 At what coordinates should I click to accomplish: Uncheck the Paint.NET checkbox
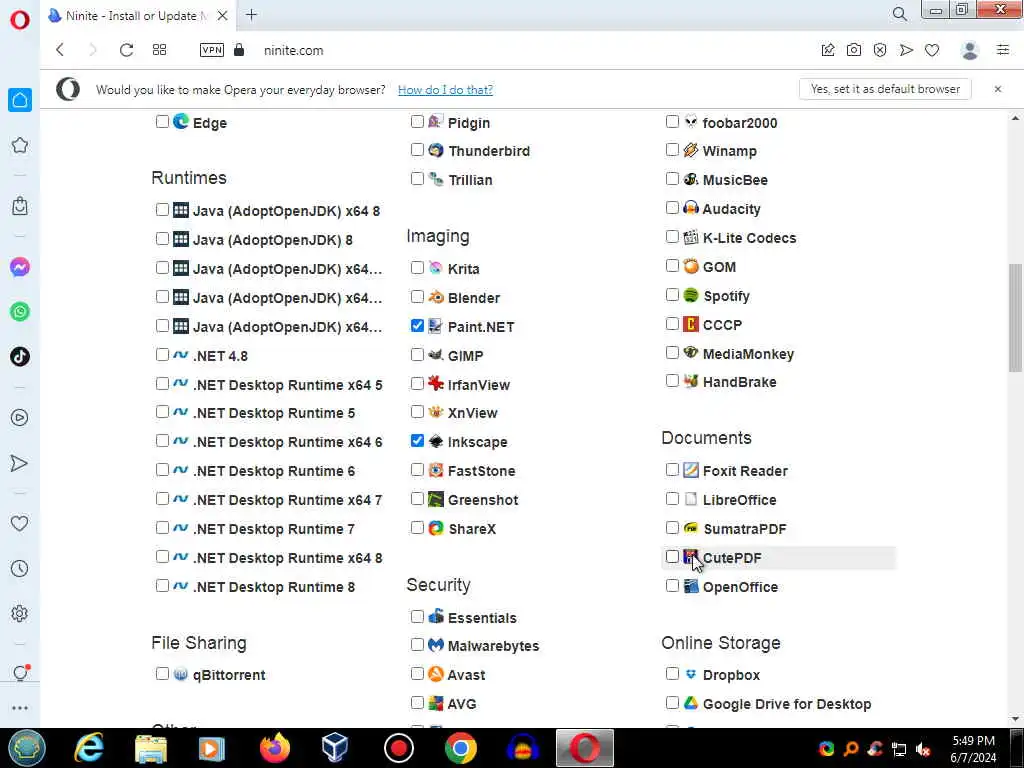tap(417, 325)
